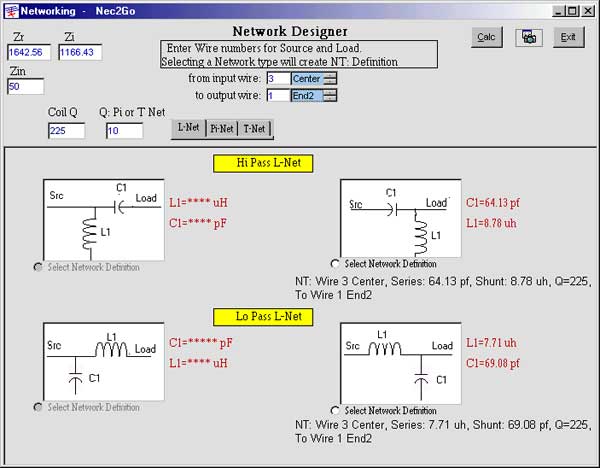Click the Exit button
This screenshot has height=468, width=600.
click(x=568, y=37)
